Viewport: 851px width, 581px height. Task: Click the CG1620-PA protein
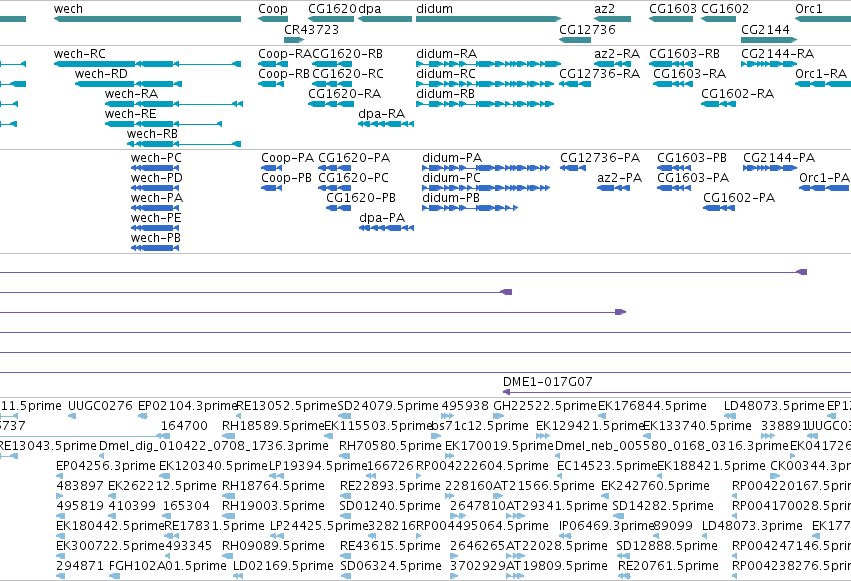pos(334,168)
